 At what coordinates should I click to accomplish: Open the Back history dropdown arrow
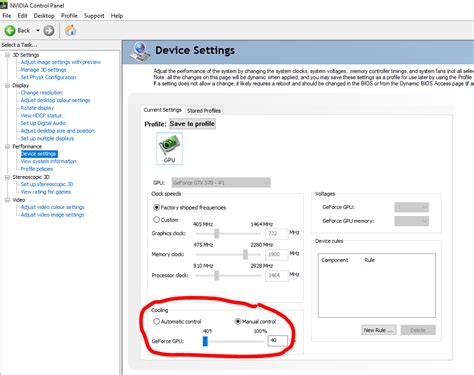pyautogui.click(x=38, y=31)
